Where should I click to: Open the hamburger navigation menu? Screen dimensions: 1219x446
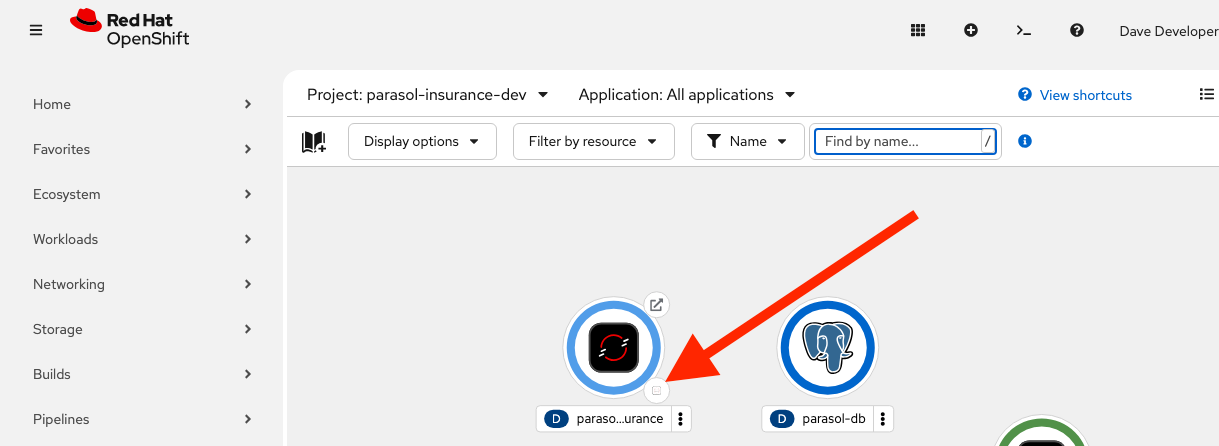pyautogui.click(x=36, y=30)
